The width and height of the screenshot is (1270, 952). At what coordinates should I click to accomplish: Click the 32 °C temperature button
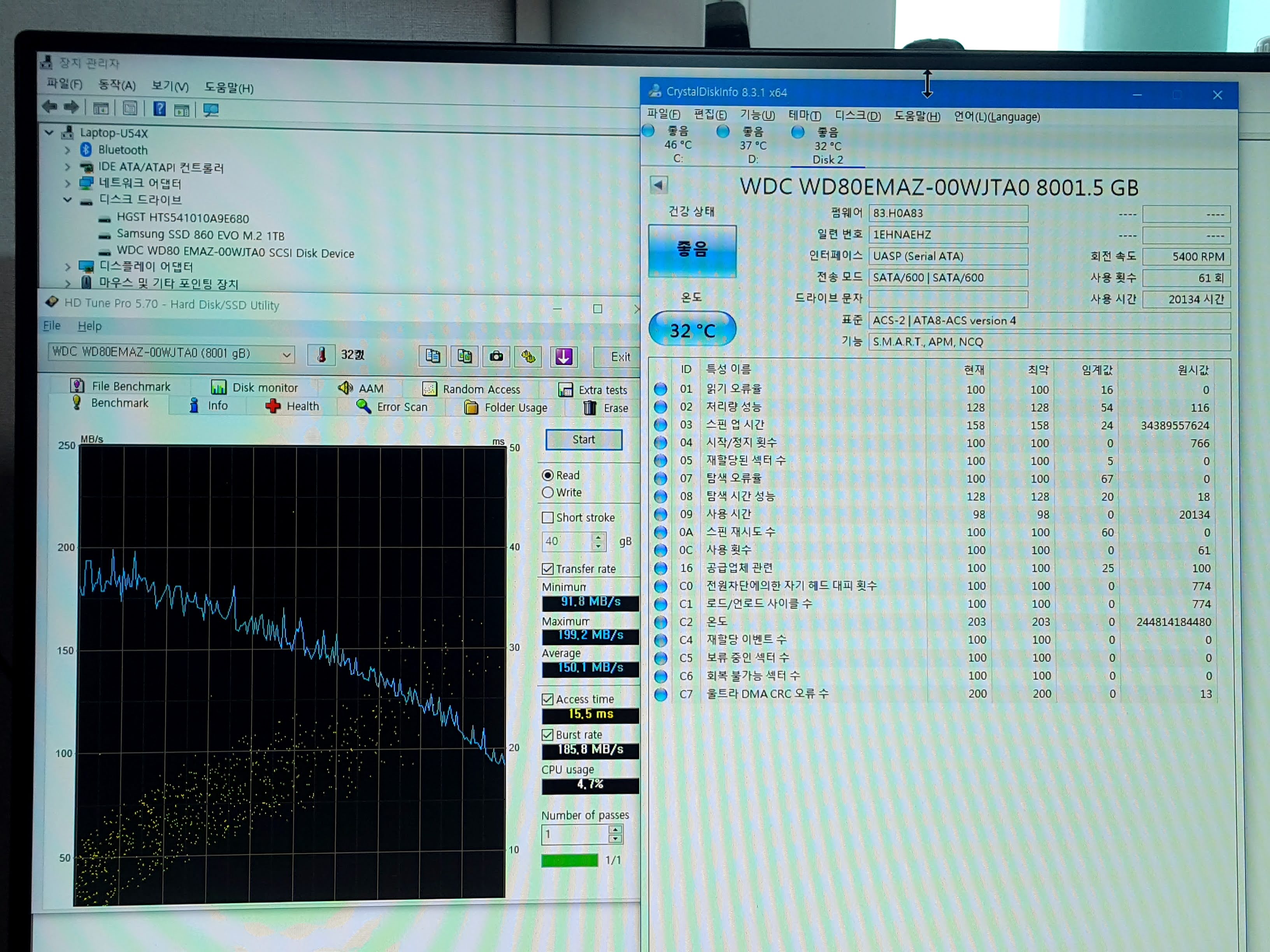pyautogui.click(x=693, y=329)
